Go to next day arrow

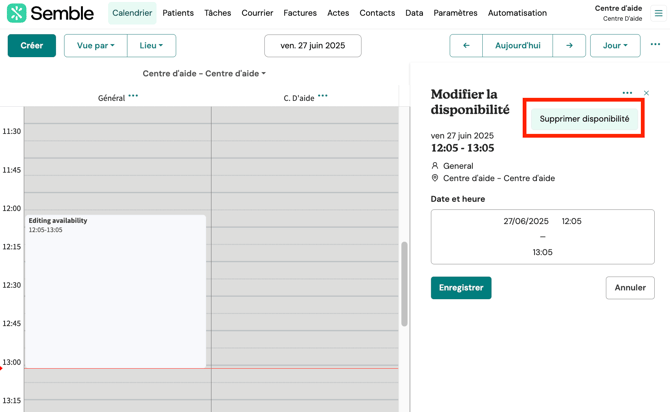[569, 45]
